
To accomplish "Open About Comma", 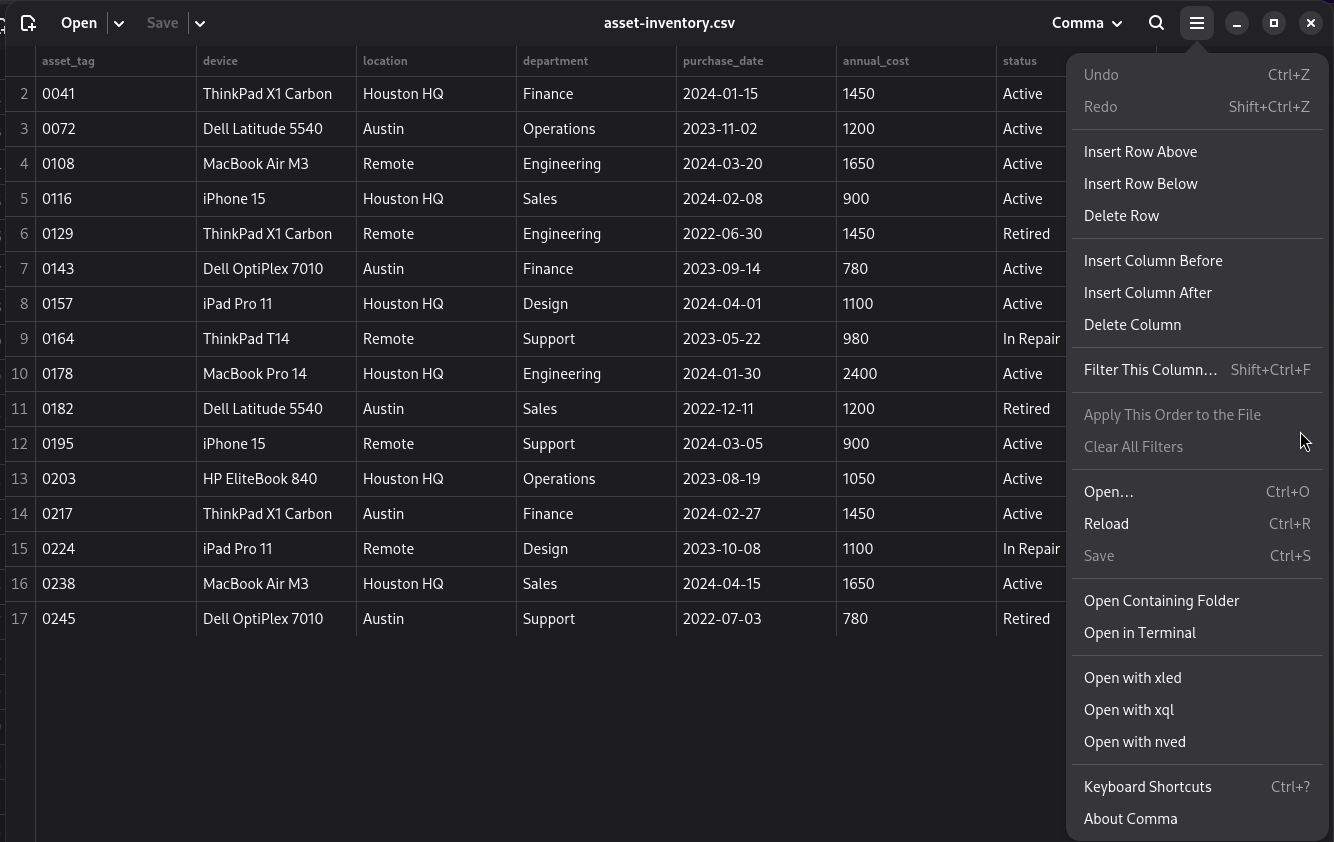I will coord(1197,819).
